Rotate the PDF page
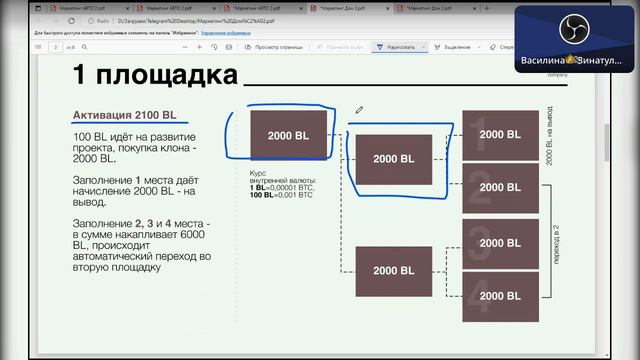This screenshot has height=360, width=640. pos(214,47)
